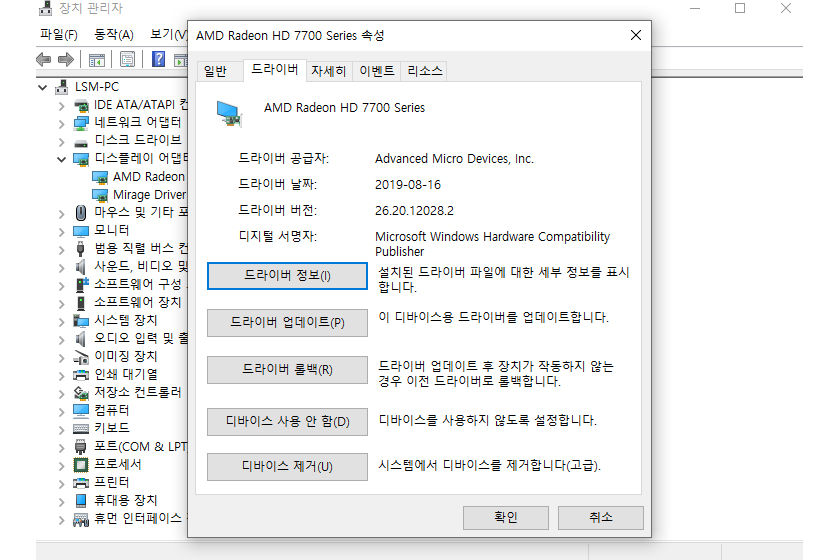Collapse the 디스플레이 어댑터 node
Screen dimensions: 840x560
(62, 159)
